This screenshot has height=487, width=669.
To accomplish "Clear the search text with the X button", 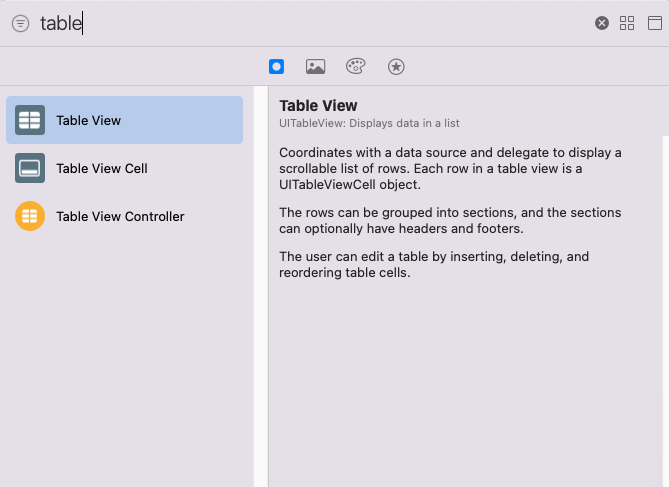I will [x=602, y=23].
